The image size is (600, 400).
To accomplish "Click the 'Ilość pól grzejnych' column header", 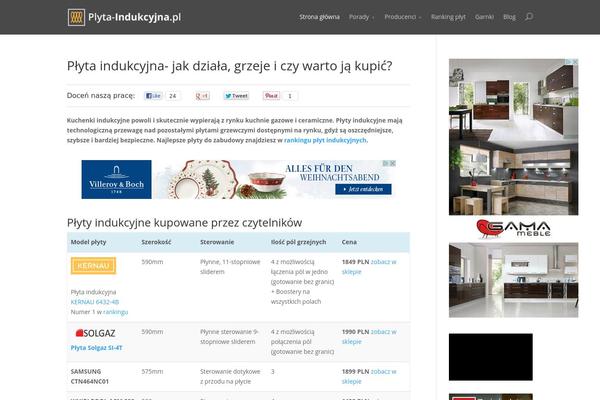I will tap(298, 242).
